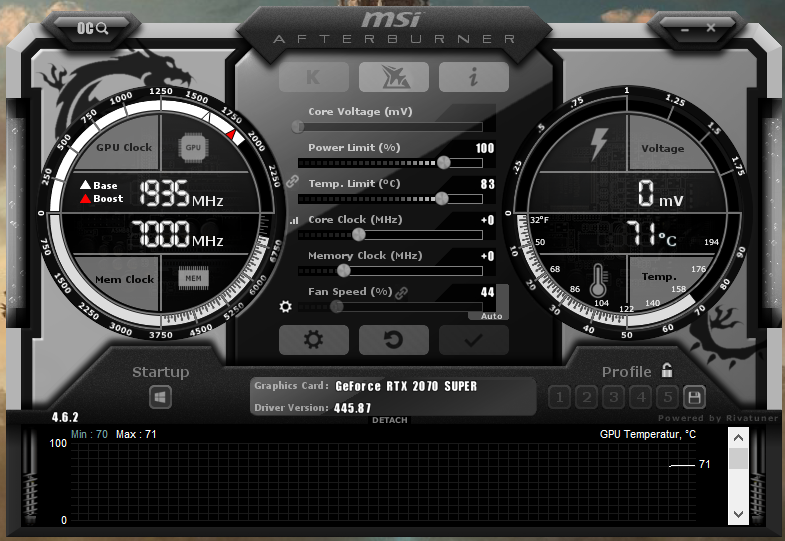
Task: Click the 1935 MHz GPU clock reading
Action: click(181, 194)
